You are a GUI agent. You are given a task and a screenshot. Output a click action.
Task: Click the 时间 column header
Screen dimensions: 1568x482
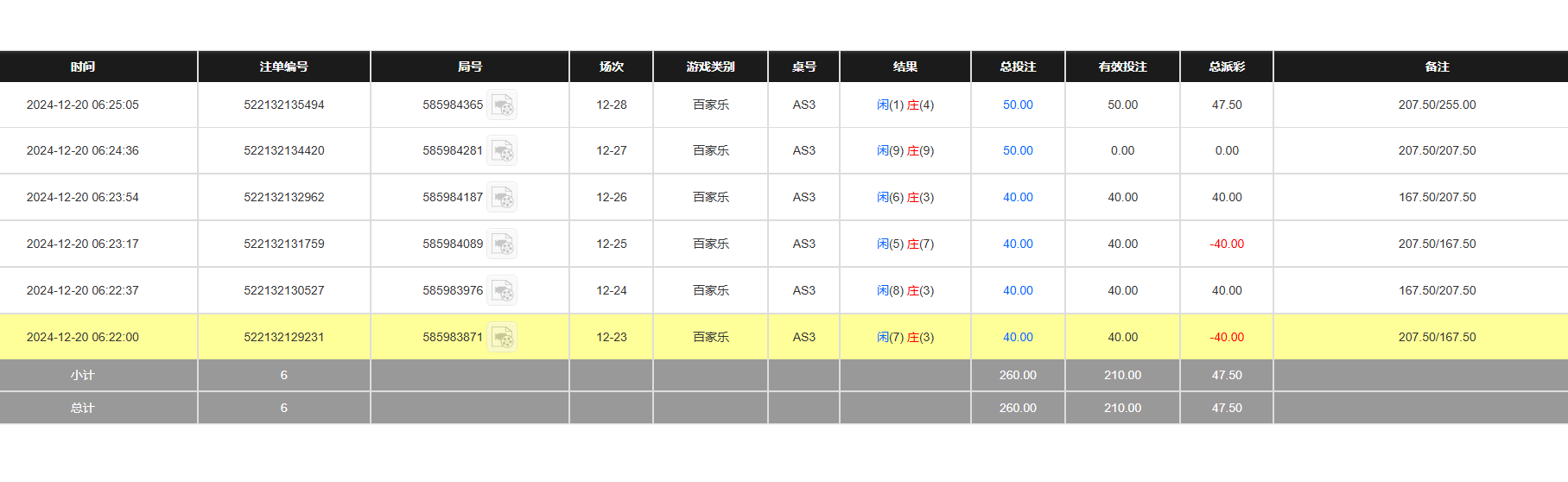click(83, 67)
